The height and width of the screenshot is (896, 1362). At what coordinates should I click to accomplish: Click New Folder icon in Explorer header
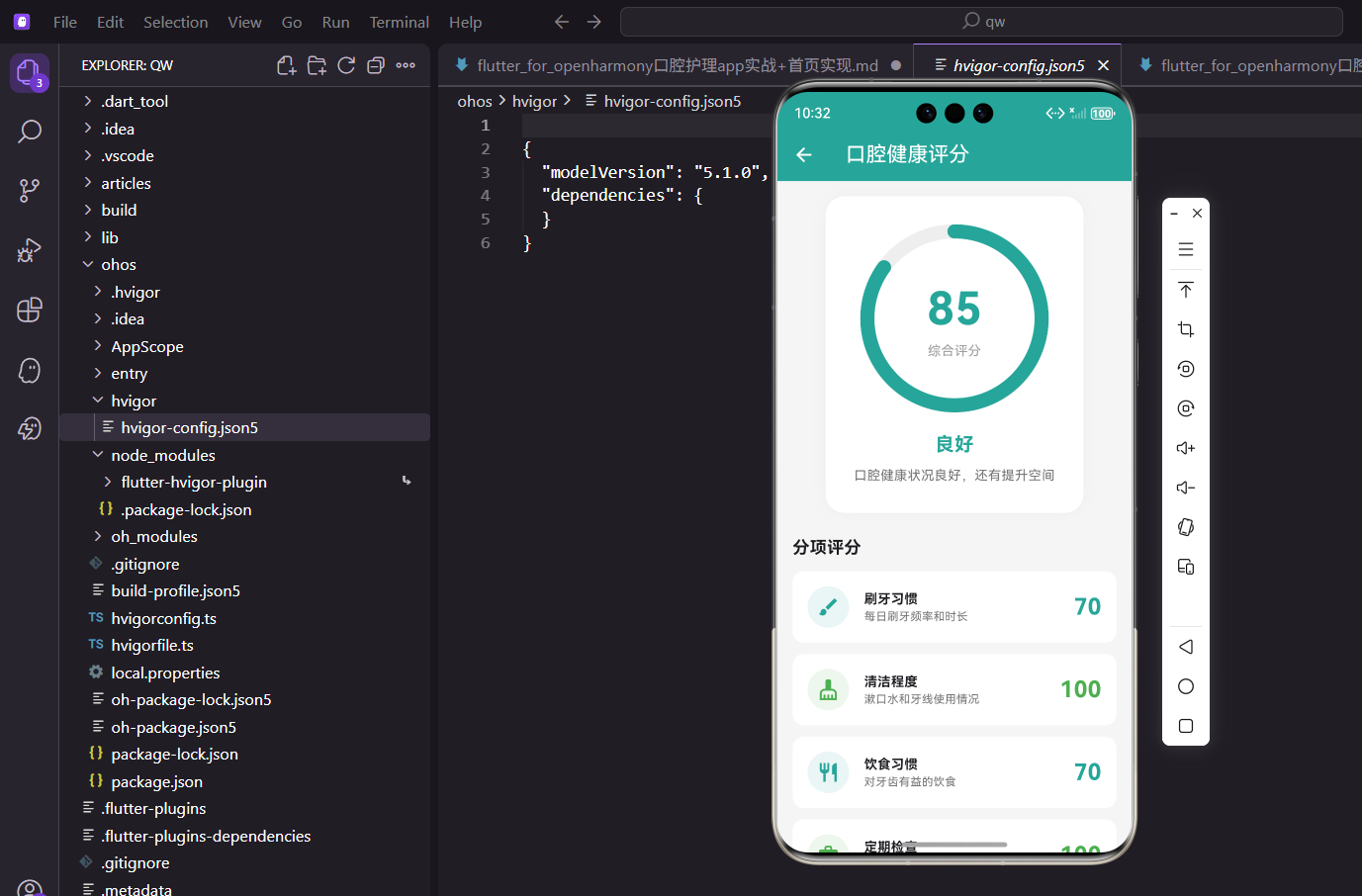coord(317,65)
